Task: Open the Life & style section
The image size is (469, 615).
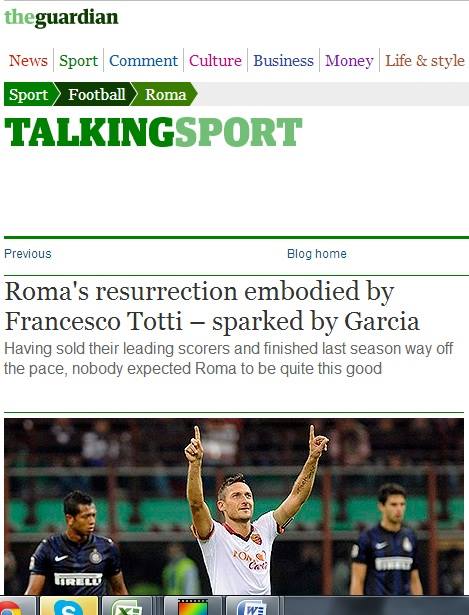Action: click(425, 60)
